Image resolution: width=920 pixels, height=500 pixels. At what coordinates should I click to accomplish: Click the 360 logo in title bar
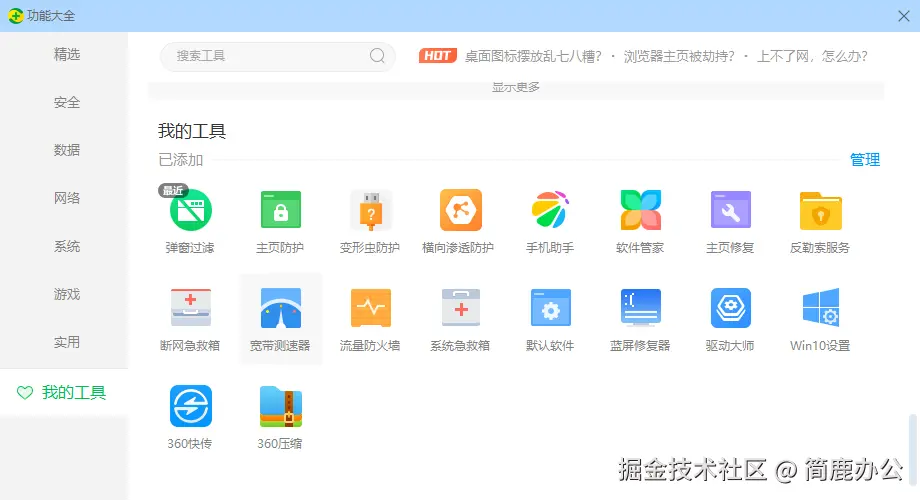tap(16, 16)
